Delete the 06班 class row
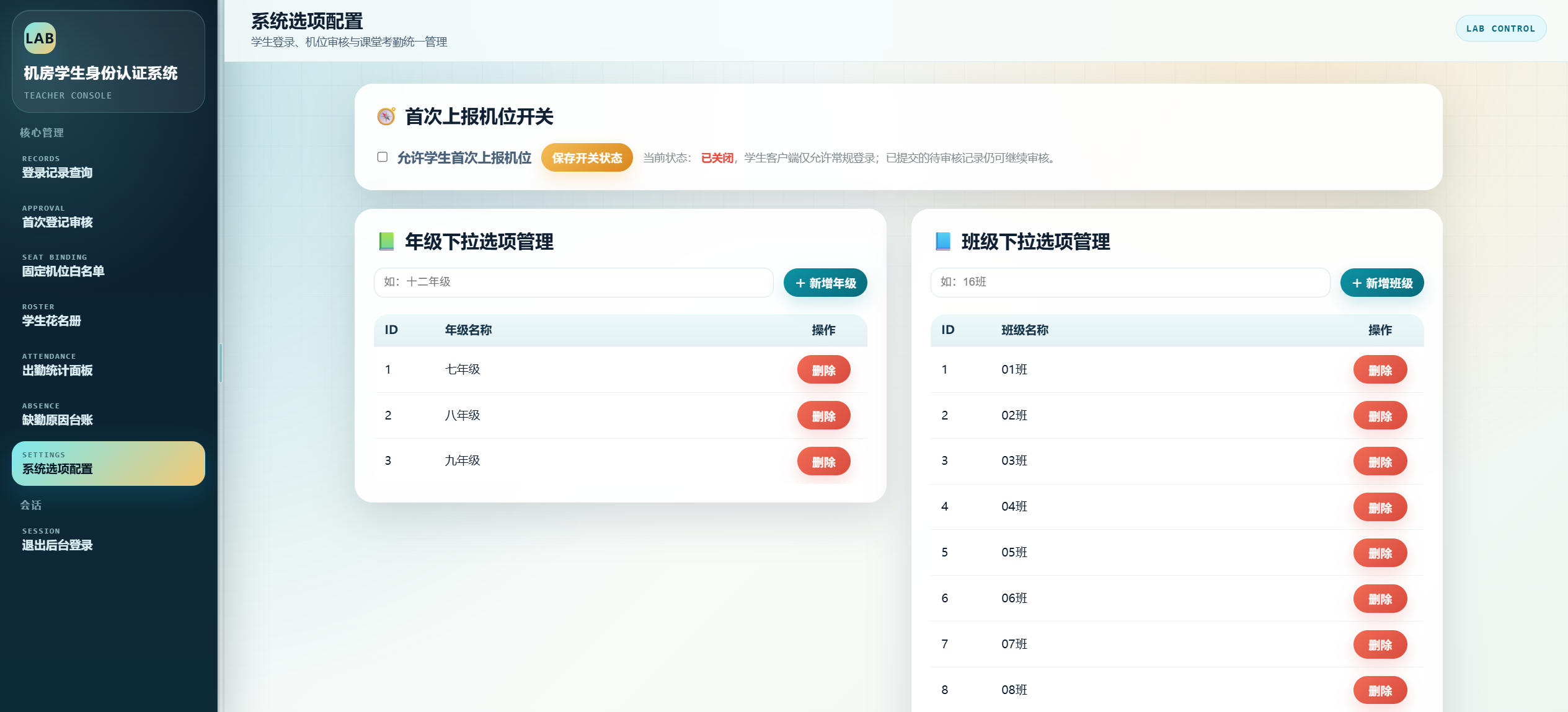 pyautogui.click(x=1380, y=599)
